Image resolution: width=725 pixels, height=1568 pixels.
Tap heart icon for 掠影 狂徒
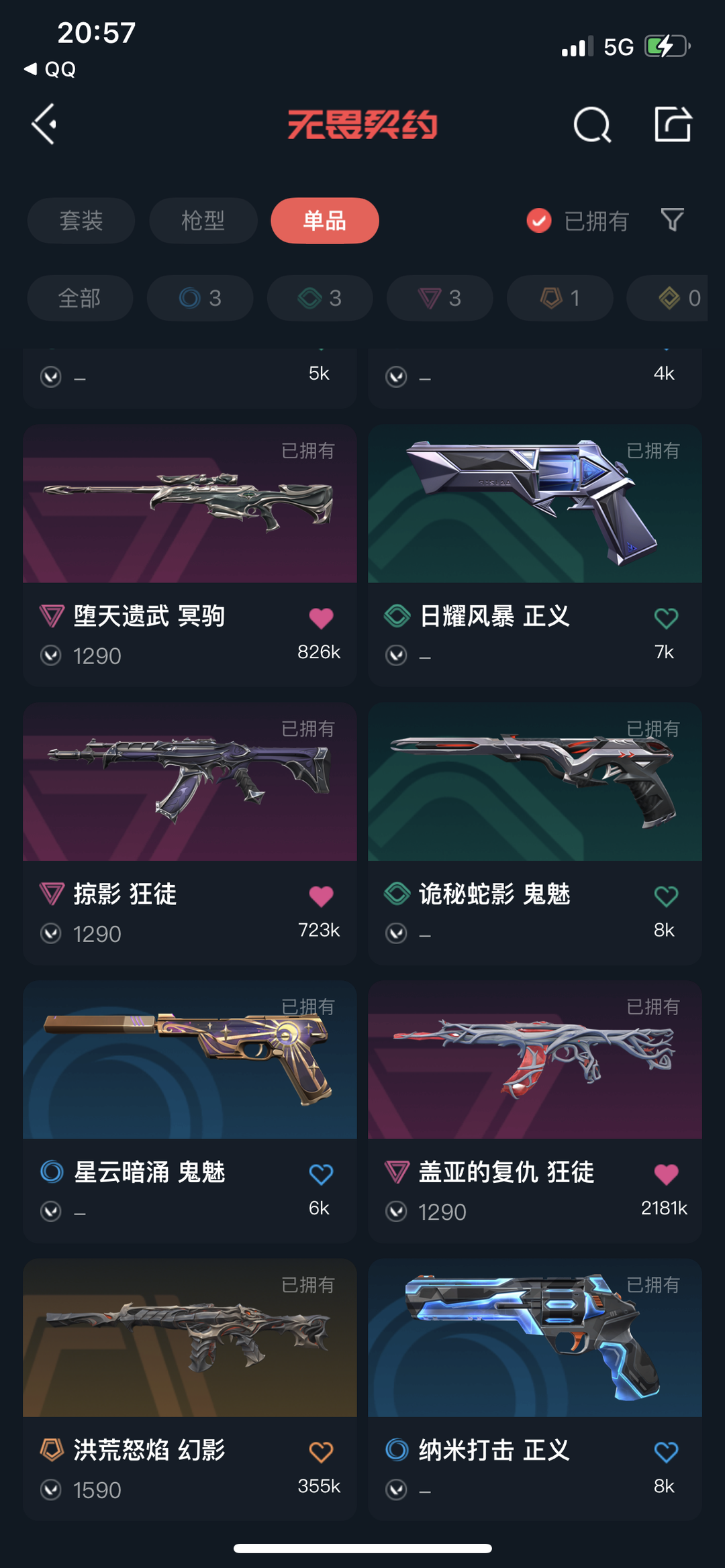321,896
